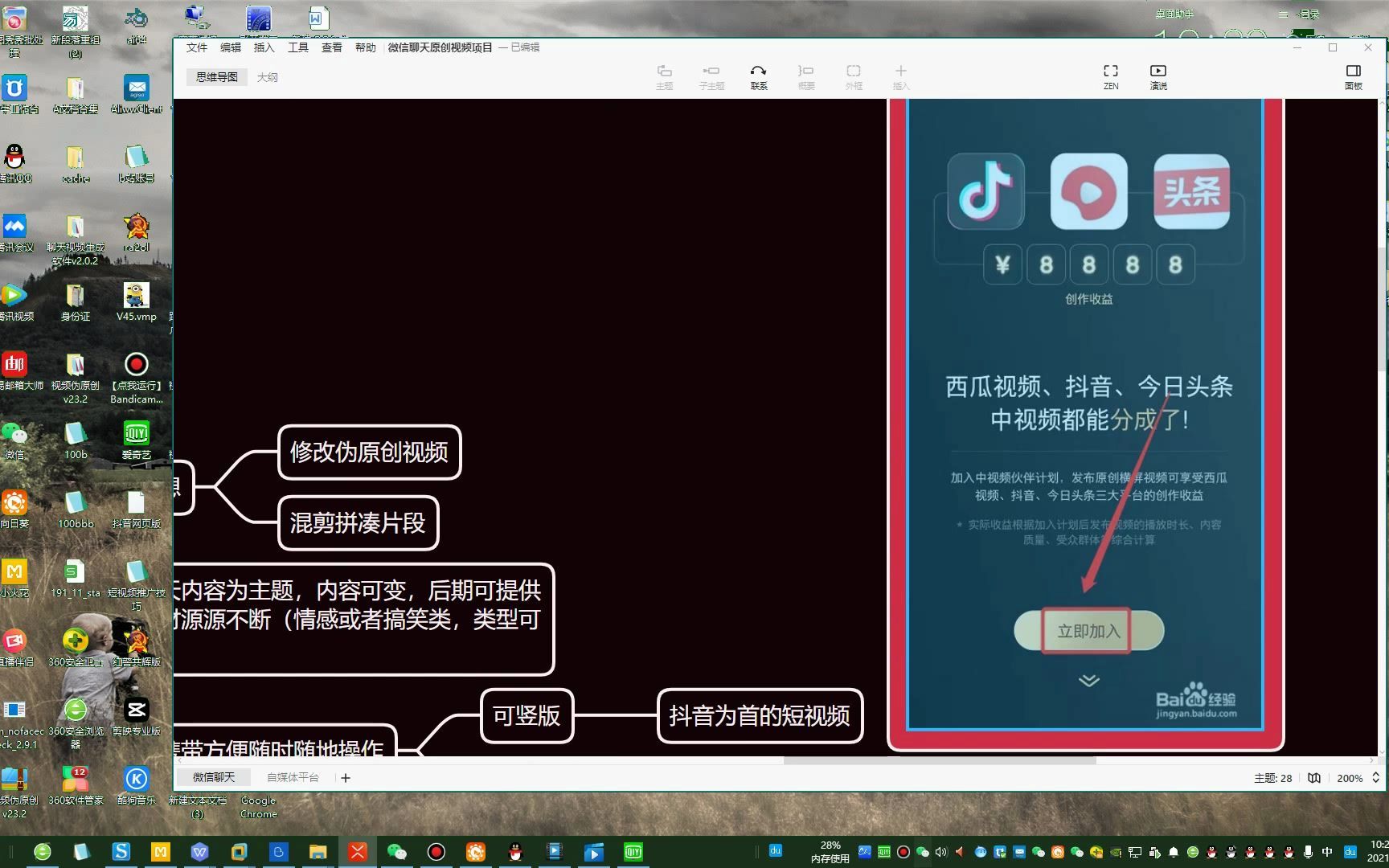Click the 200% zoom value
1389x868 pixels.
point(1350,778)
